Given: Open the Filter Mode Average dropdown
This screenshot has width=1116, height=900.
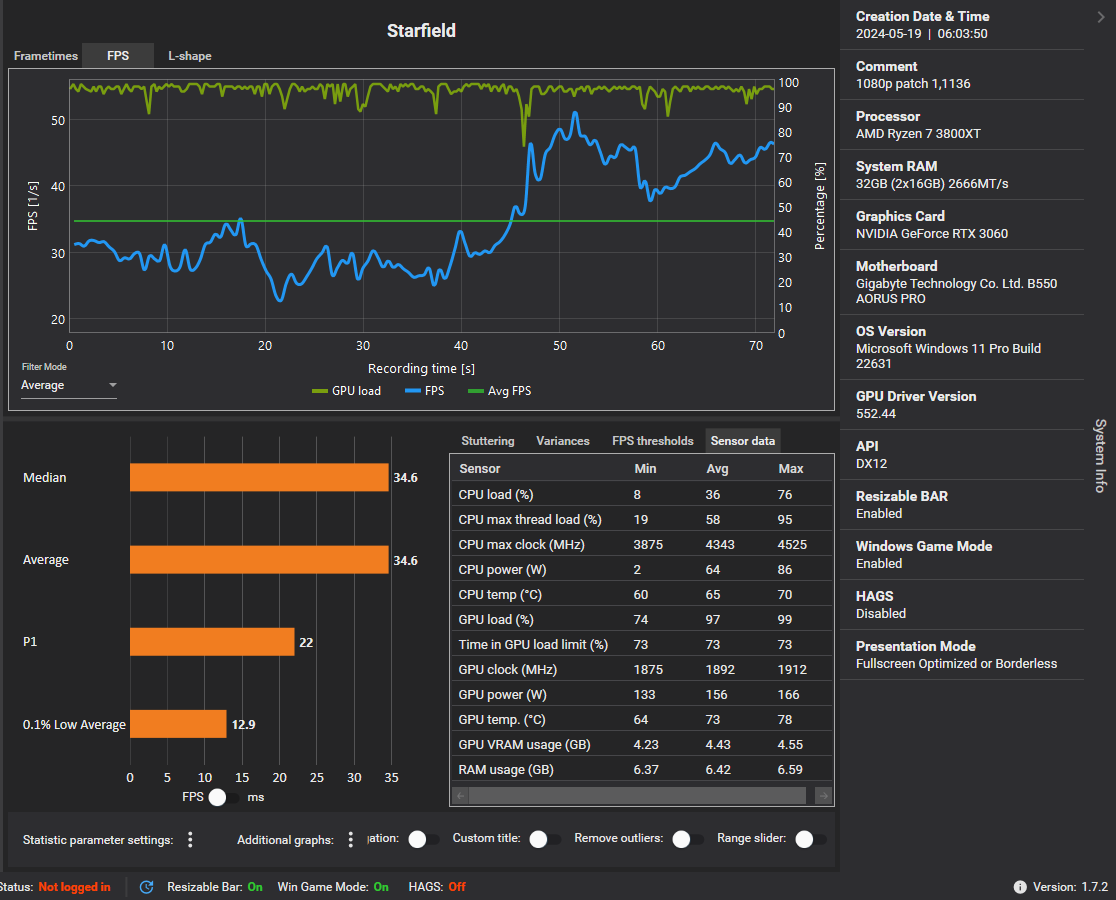Looking at the screenshot, I should 68,385.
